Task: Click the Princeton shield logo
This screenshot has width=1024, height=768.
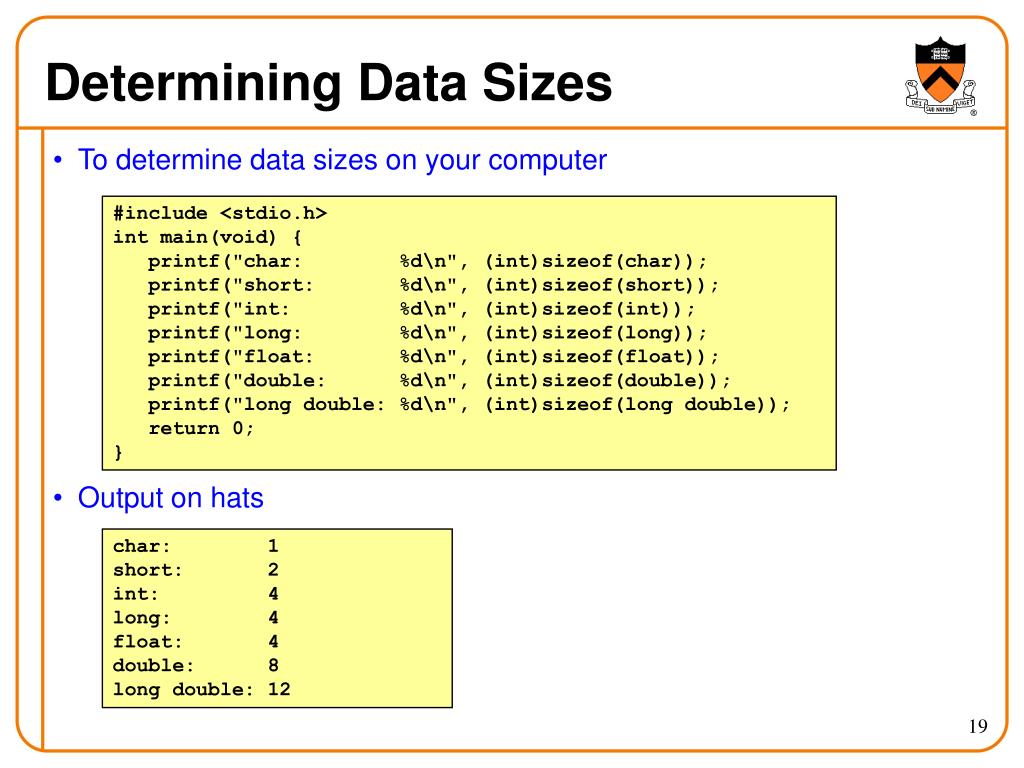Action: click(x=940, y=76)
